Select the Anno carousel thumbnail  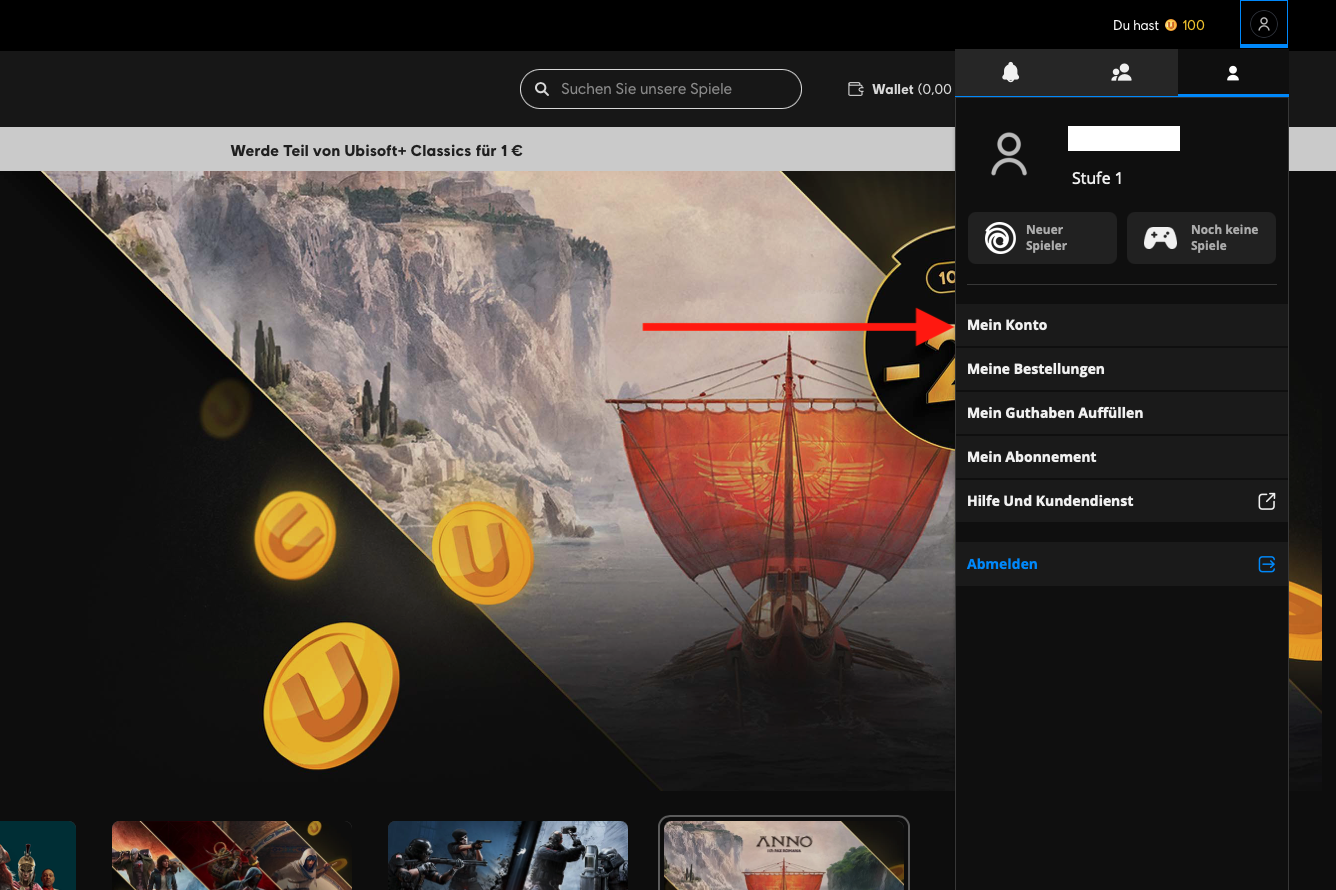784,854
